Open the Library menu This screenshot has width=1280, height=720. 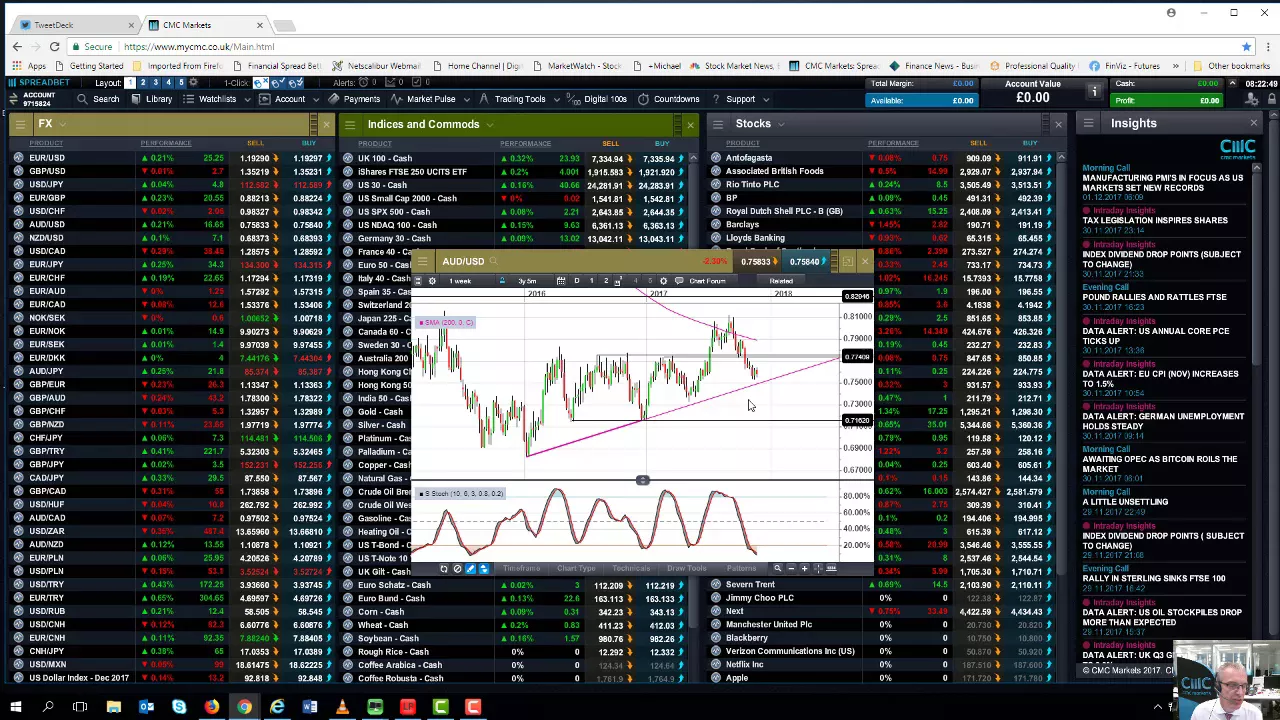[151, 99]
